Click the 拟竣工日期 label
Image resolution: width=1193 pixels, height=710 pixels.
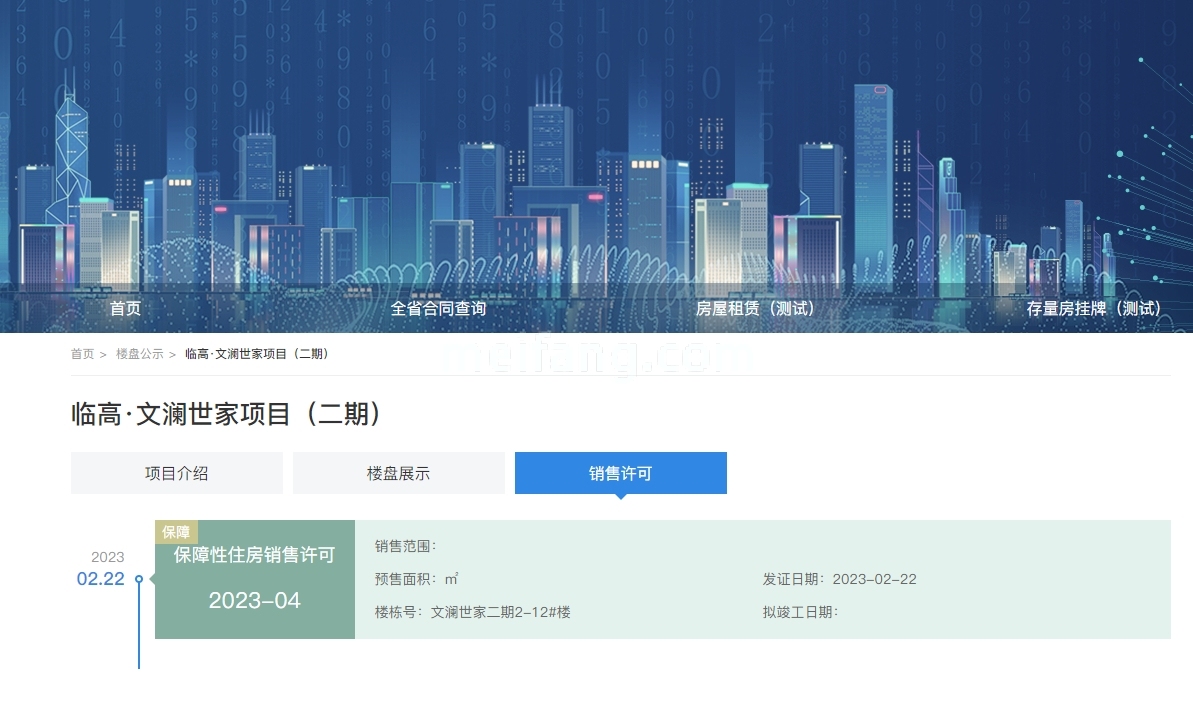pyautogui.click(x=800, y=612)
